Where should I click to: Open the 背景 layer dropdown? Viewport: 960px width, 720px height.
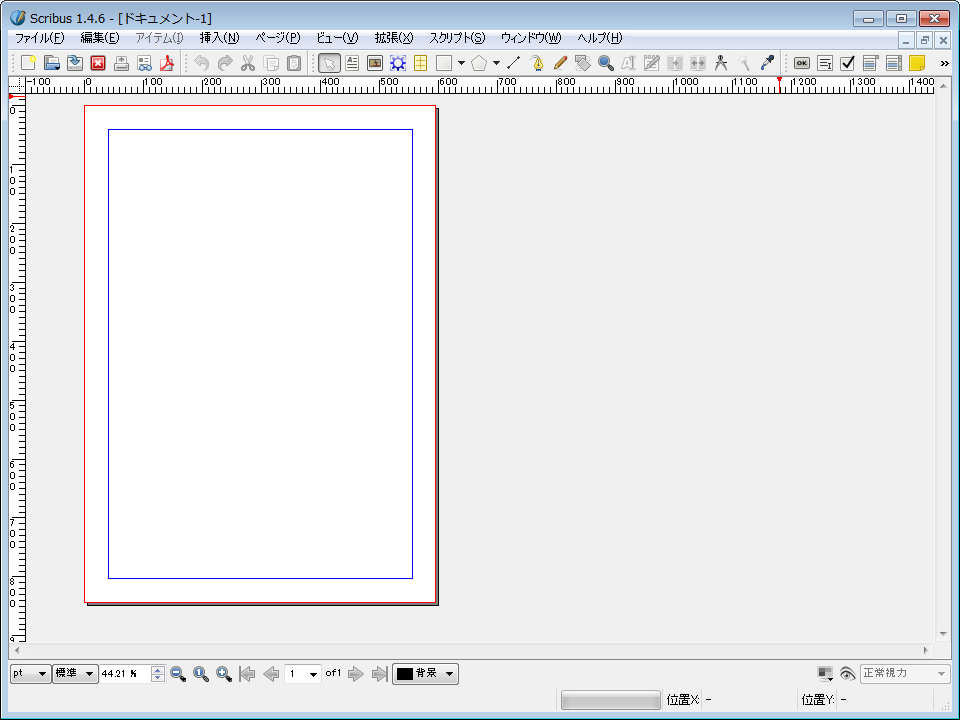pyautogui.click(x=426, y=673)
